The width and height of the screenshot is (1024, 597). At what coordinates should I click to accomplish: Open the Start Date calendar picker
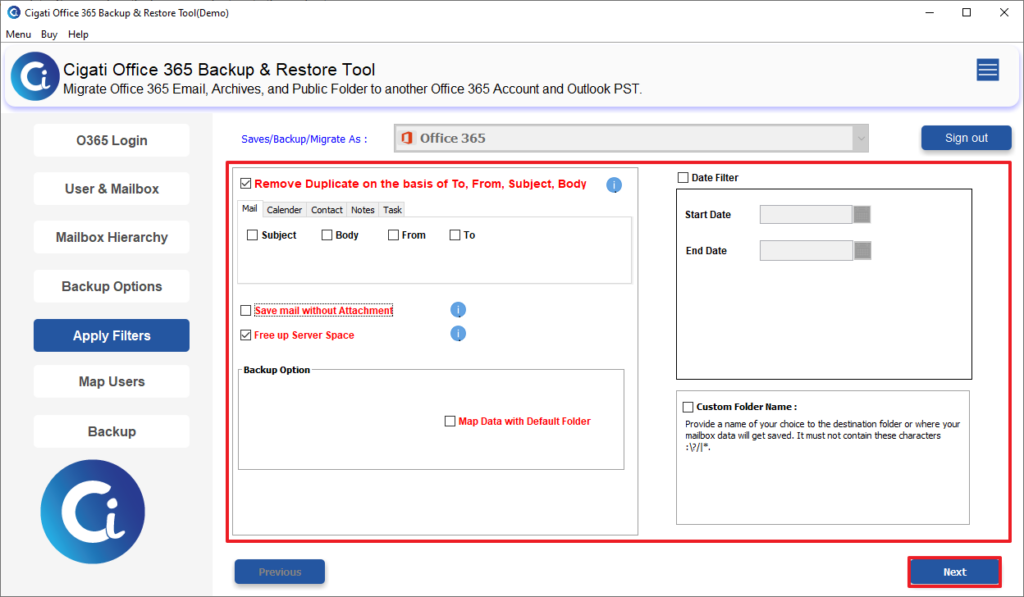point(862,214)
